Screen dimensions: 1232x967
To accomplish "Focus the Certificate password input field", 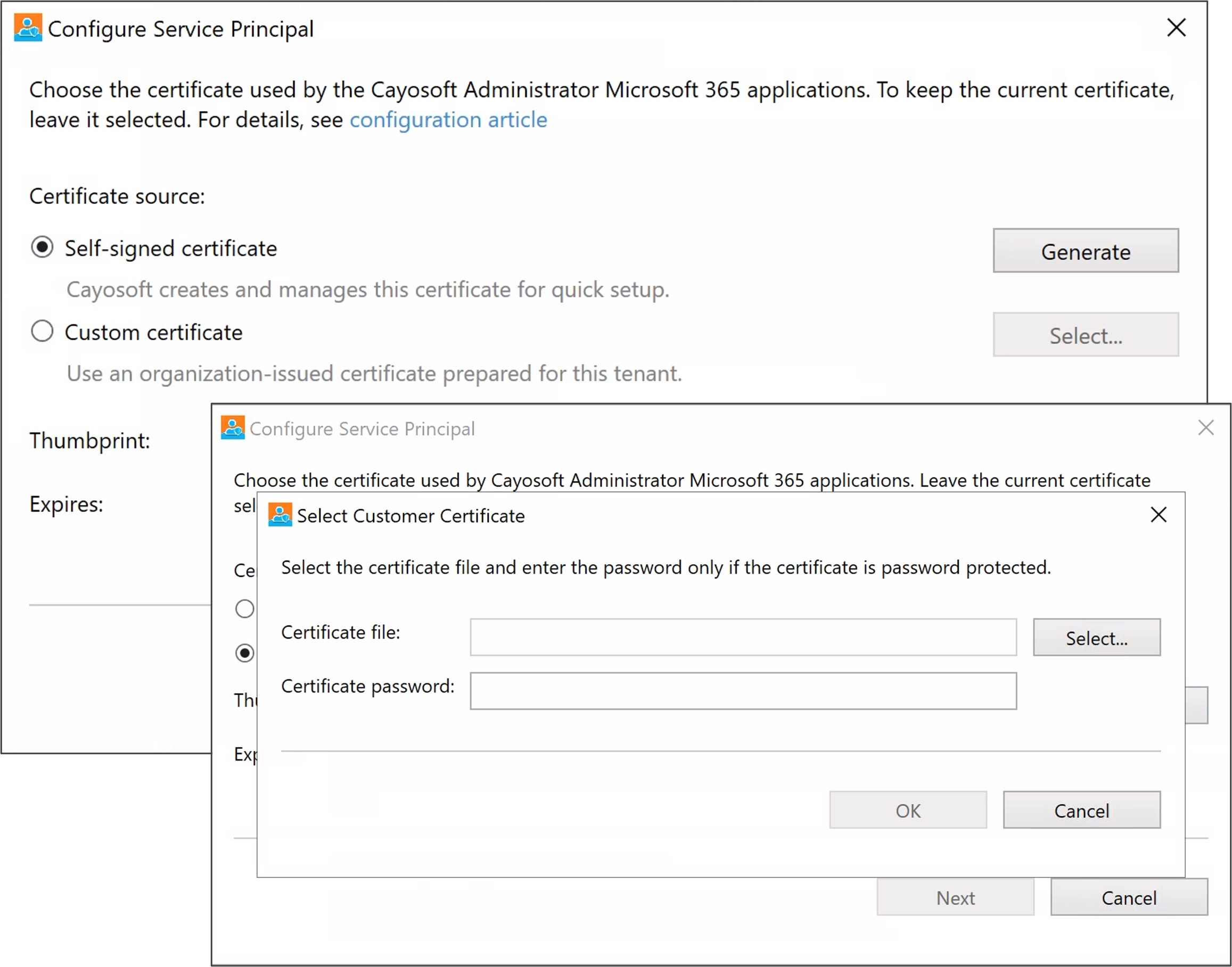I will tap(743, 691).
